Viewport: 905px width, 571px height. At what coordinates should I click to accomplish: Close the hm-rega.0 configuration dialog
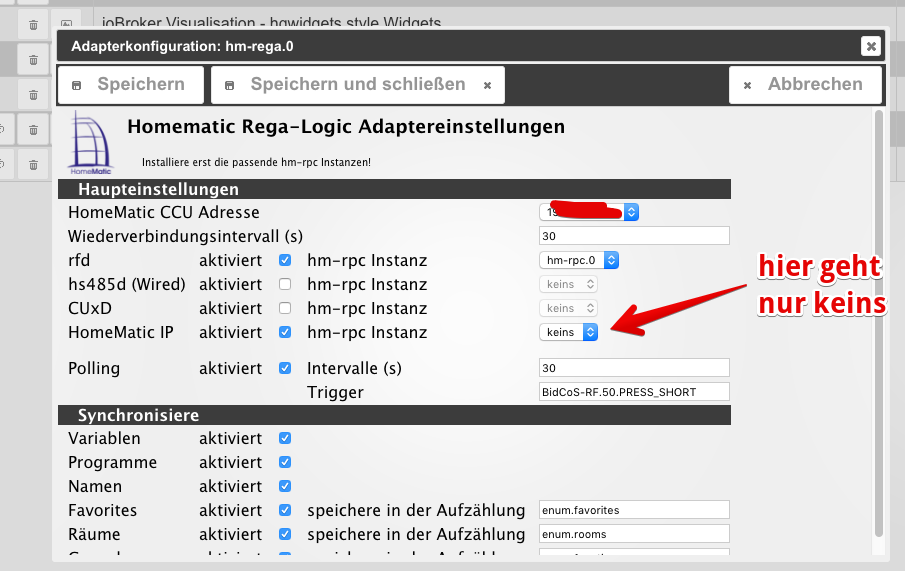tap(870, 46)
